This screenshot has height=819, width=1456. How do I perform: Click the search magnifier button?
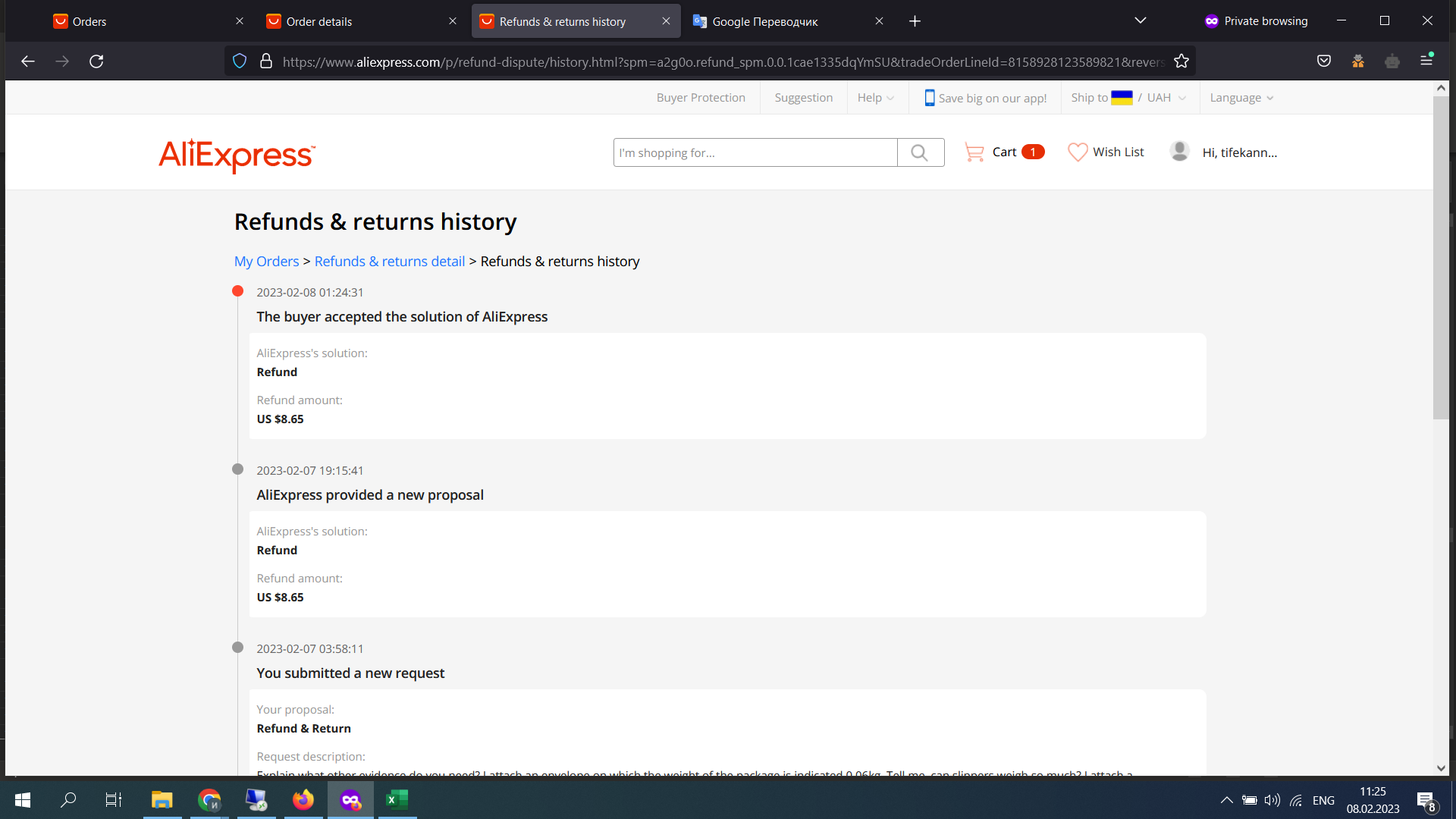click(x=920, y=152)
